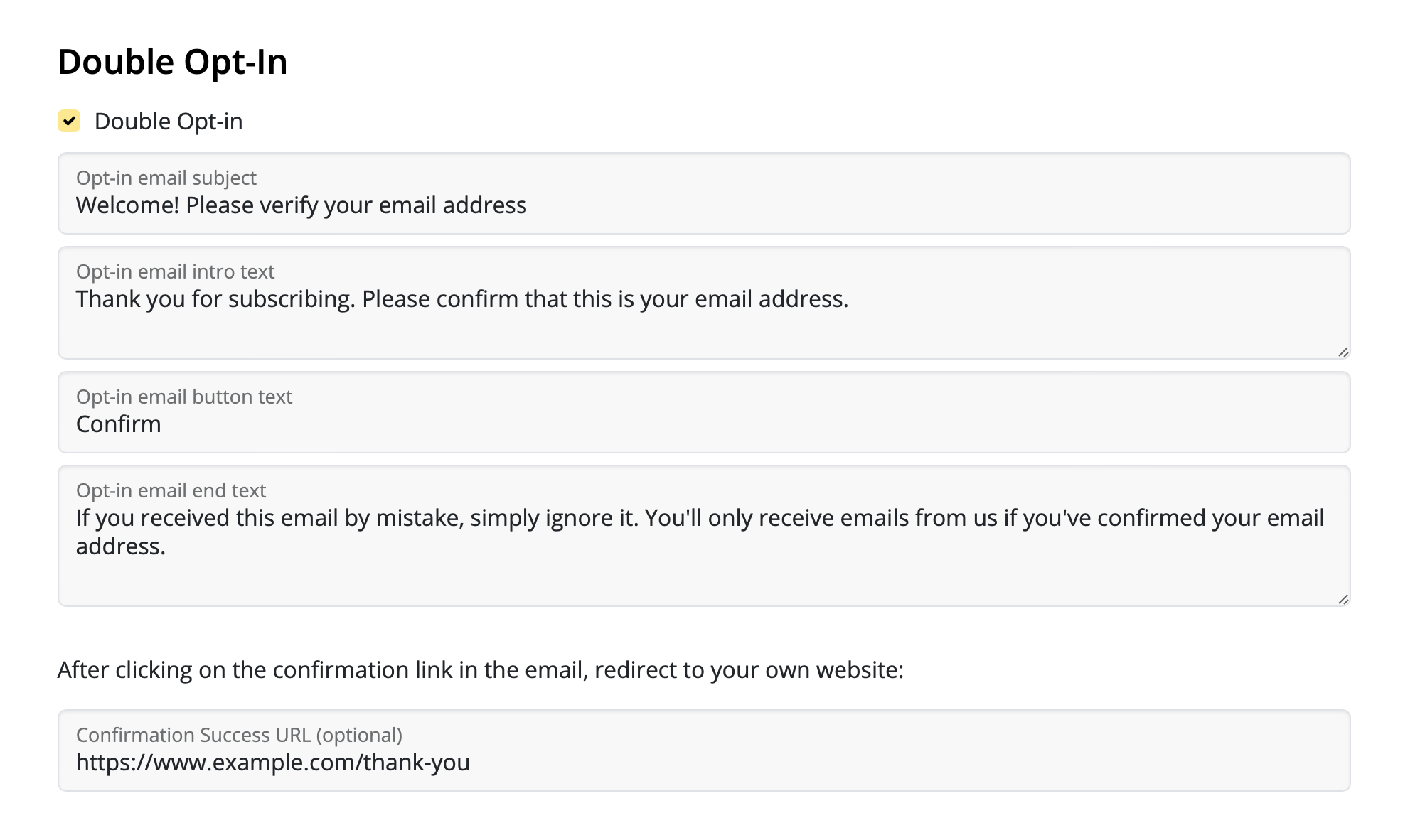This screenshot has width=1425, height=840.
Task: Uncheck the Double Opt-in checkbox
Action: click(69, 121)
